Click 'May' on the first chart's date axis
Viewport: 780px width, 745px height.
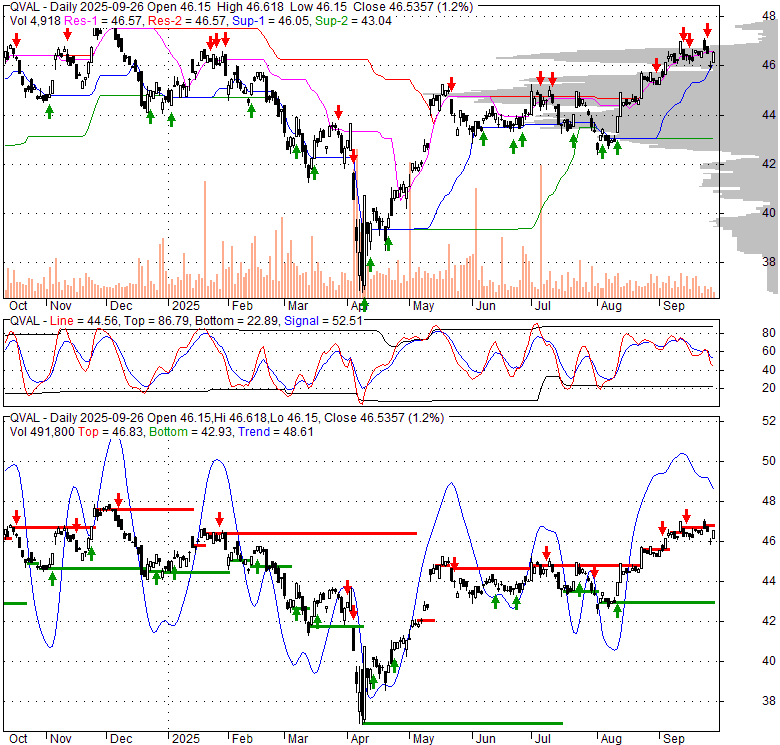[x=423, y=306]
